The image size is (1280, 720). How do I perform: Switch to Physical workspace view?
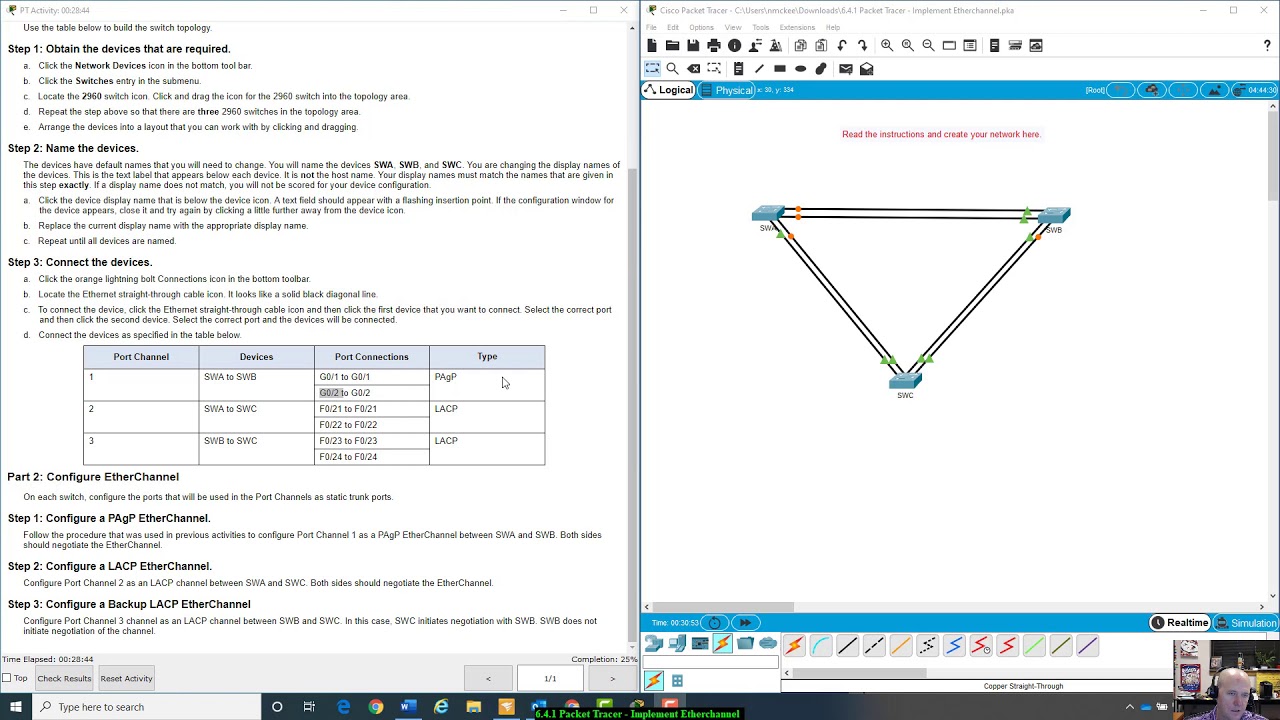pos(727,90)
